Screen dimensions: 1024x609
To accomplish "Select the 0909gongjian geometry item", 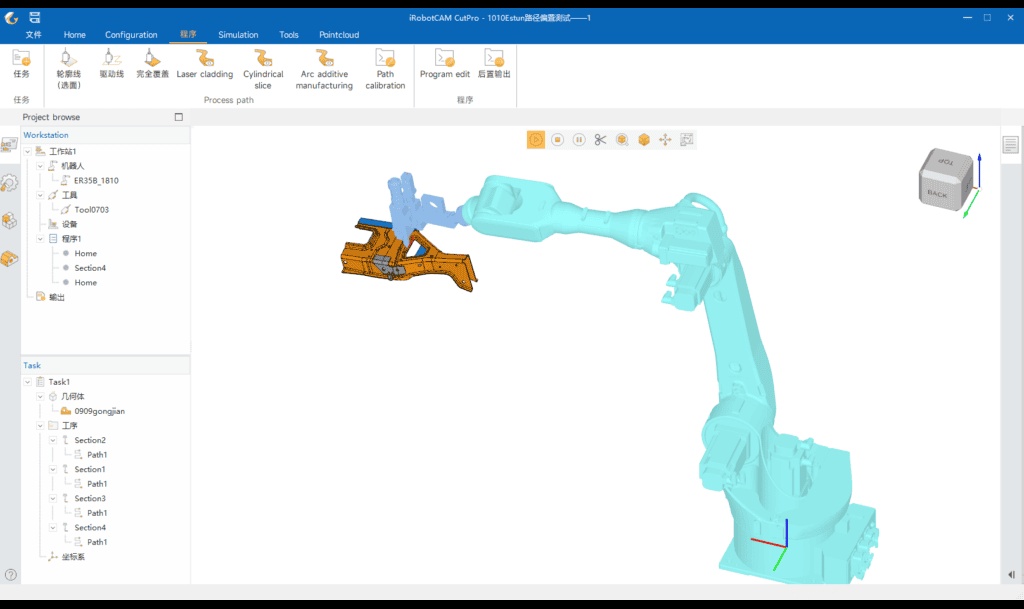I will click(x=99, y=411).
